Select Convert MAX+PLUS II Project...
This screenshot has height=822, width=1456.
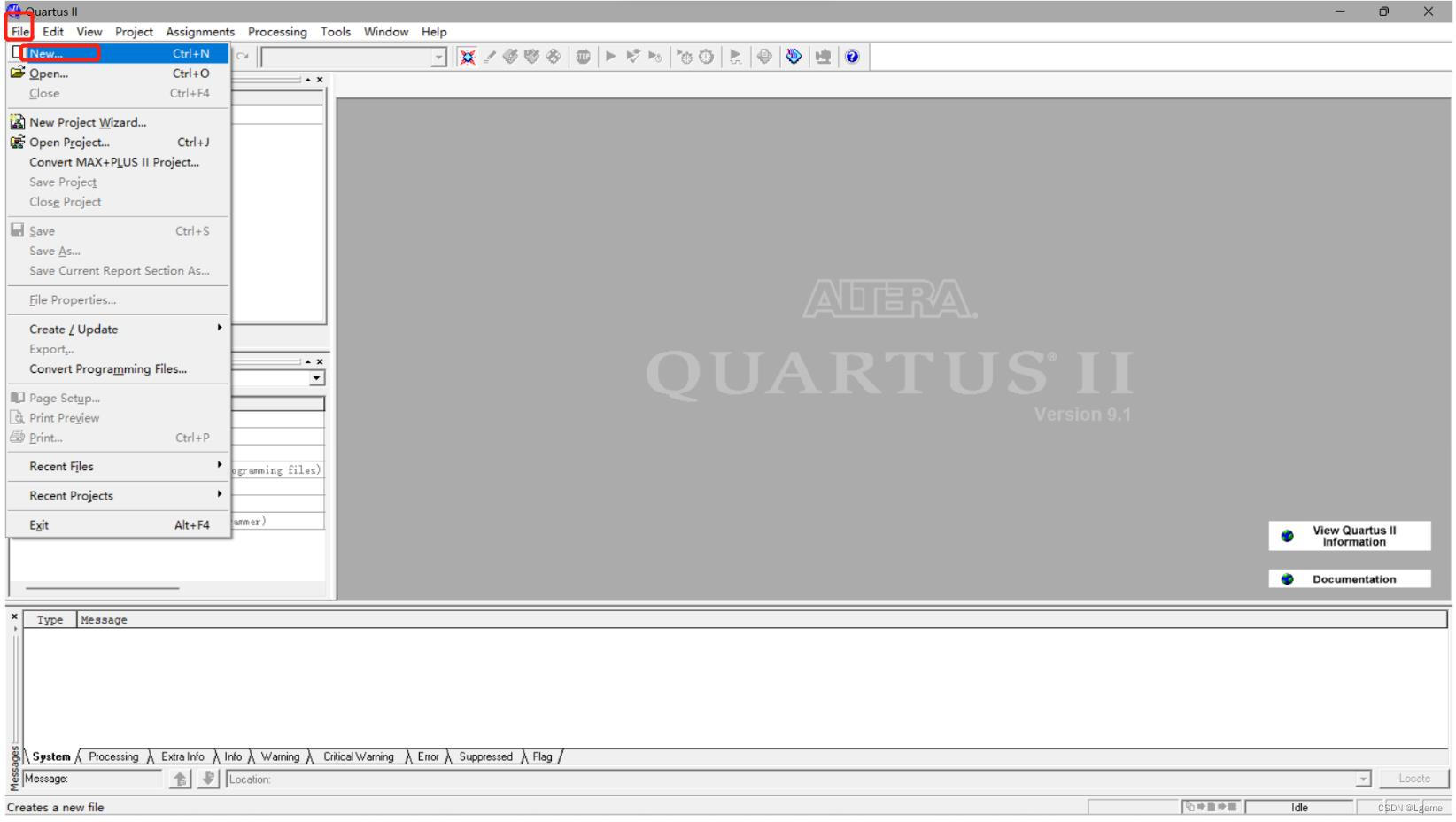(118, 162)
